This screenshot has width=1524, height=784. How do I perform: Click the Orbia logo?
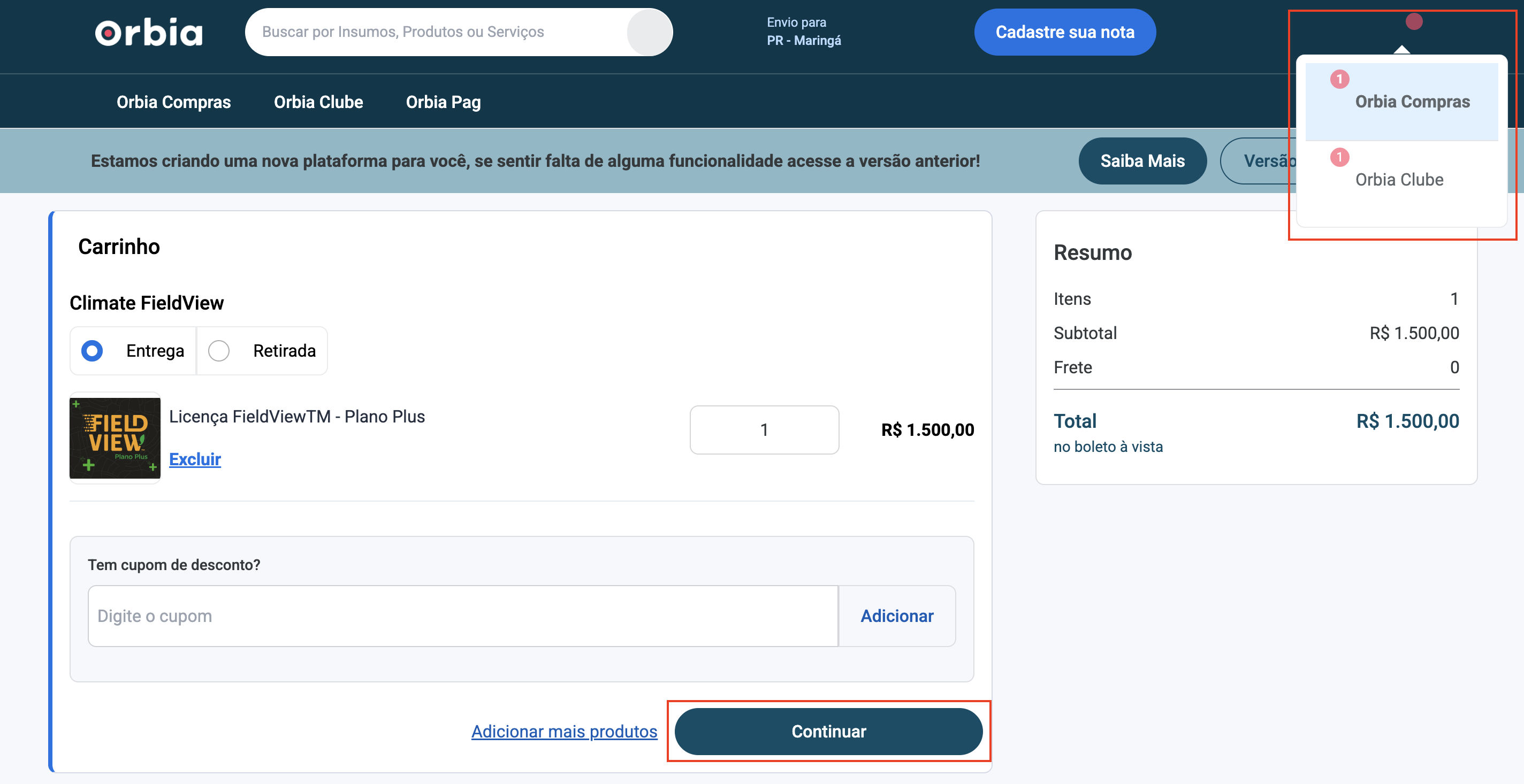pos(149,32)
